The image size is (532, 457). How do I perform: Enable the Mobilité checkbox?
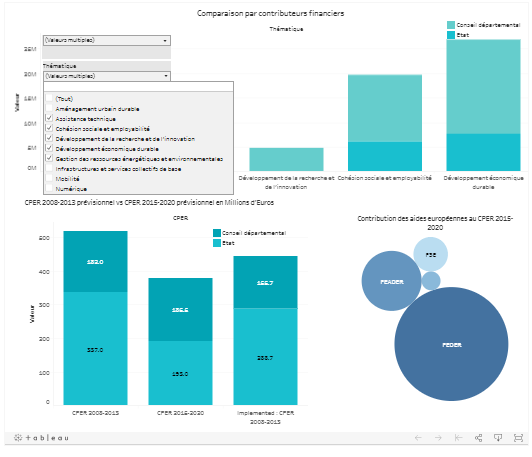(x=49, y=178)
